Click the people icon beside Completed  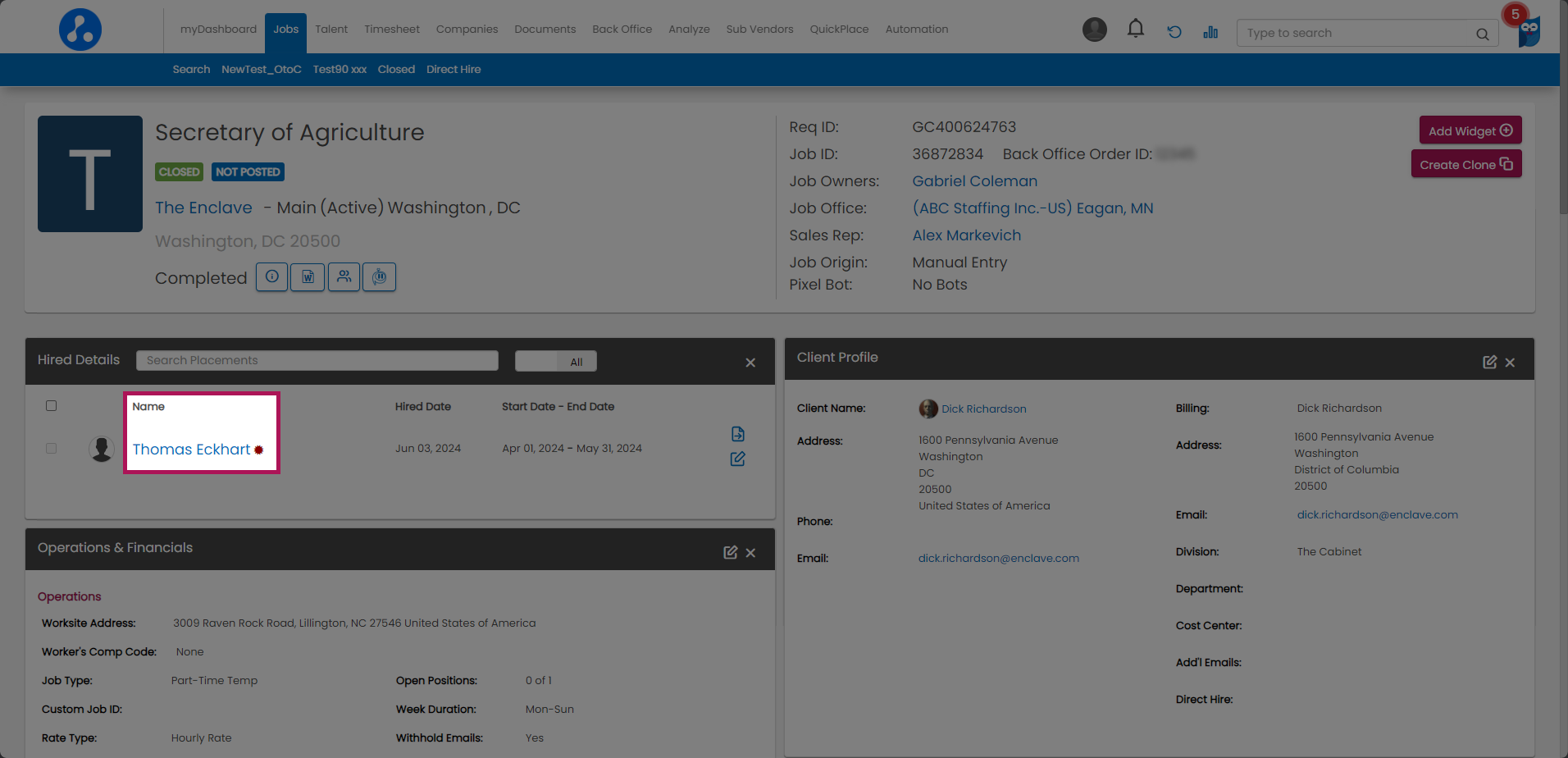click(x=344, y=277)
